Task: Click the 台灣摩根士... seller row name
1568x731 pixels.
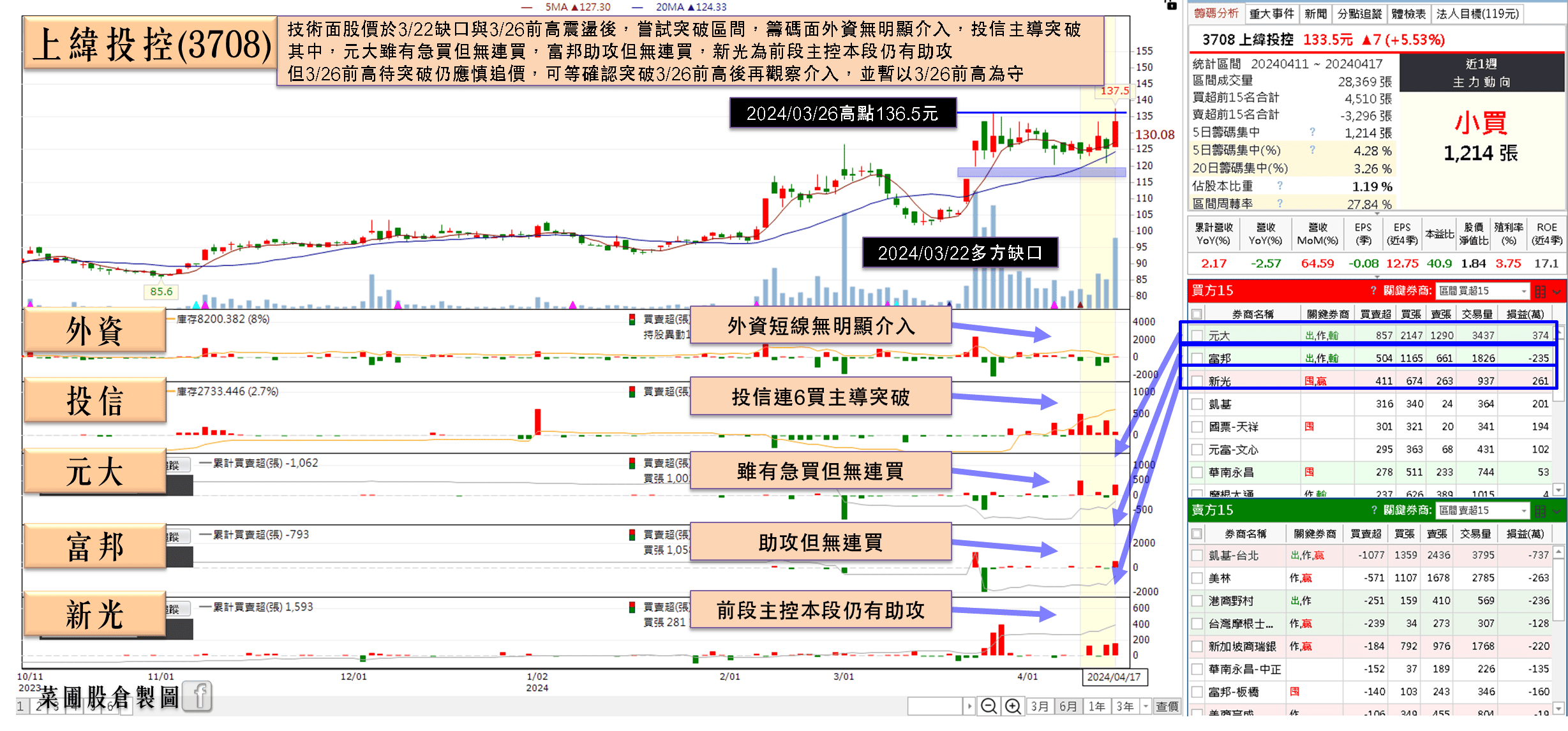Action: pyautogui.click(x=1241, y=623)
